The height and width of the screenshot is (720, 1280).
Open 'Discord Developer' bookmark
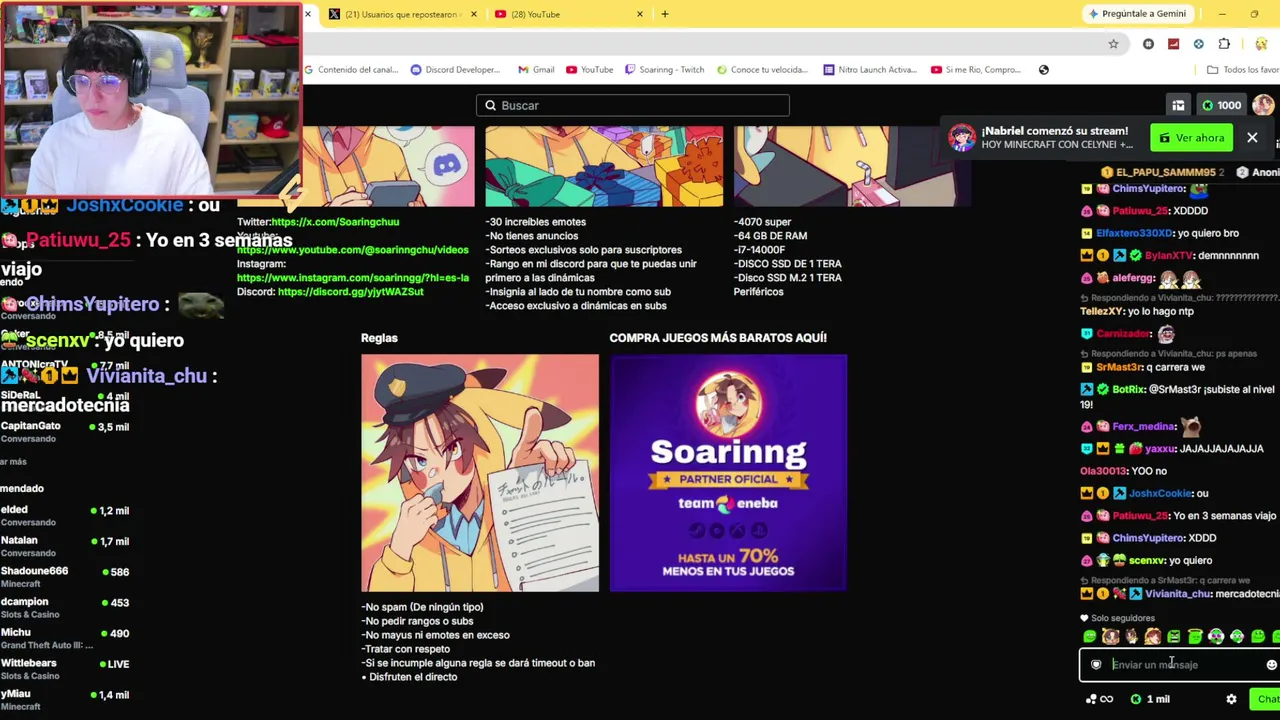pos(455,70)
